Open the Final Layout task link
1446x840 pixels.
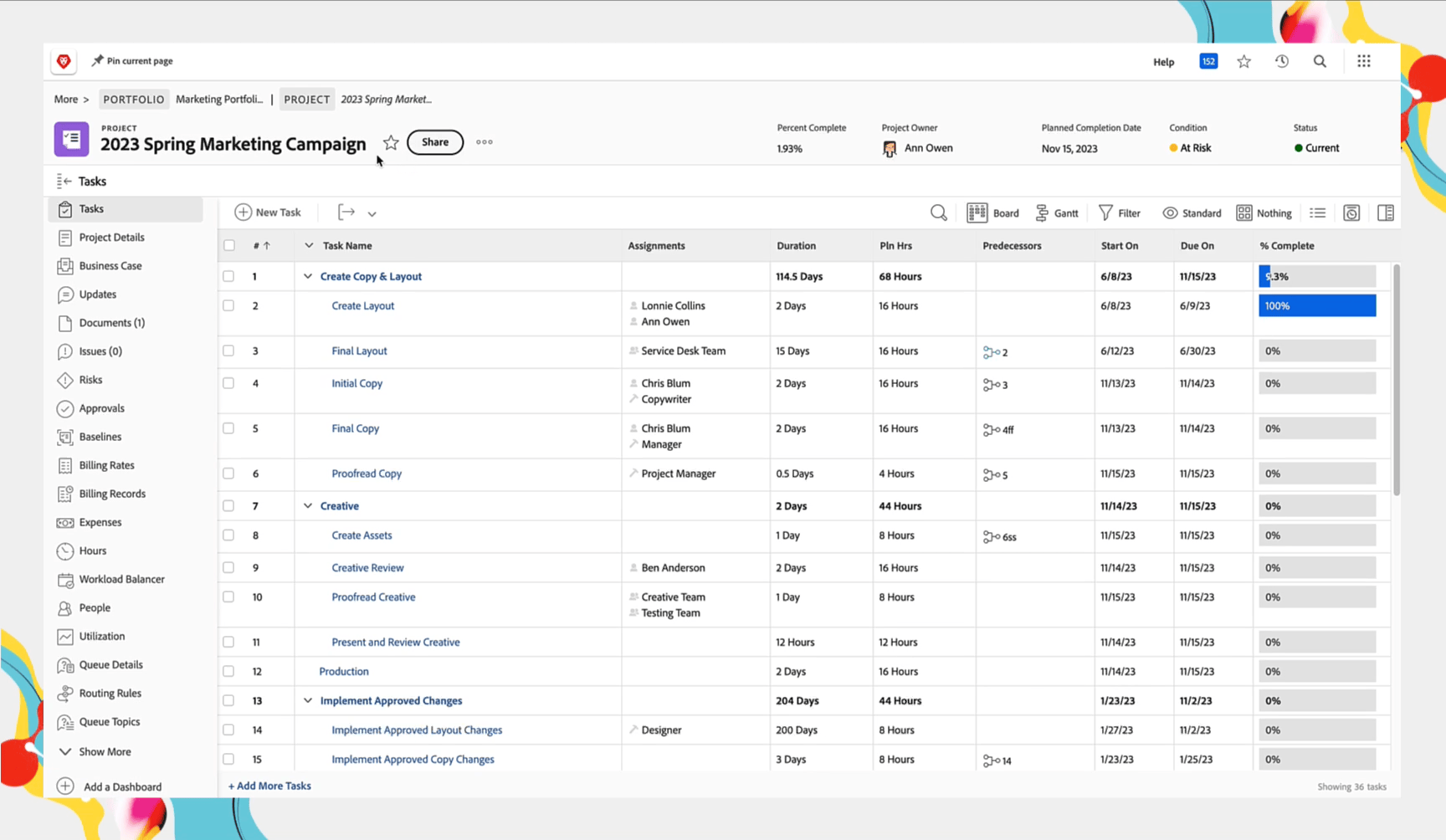(359, 351)
